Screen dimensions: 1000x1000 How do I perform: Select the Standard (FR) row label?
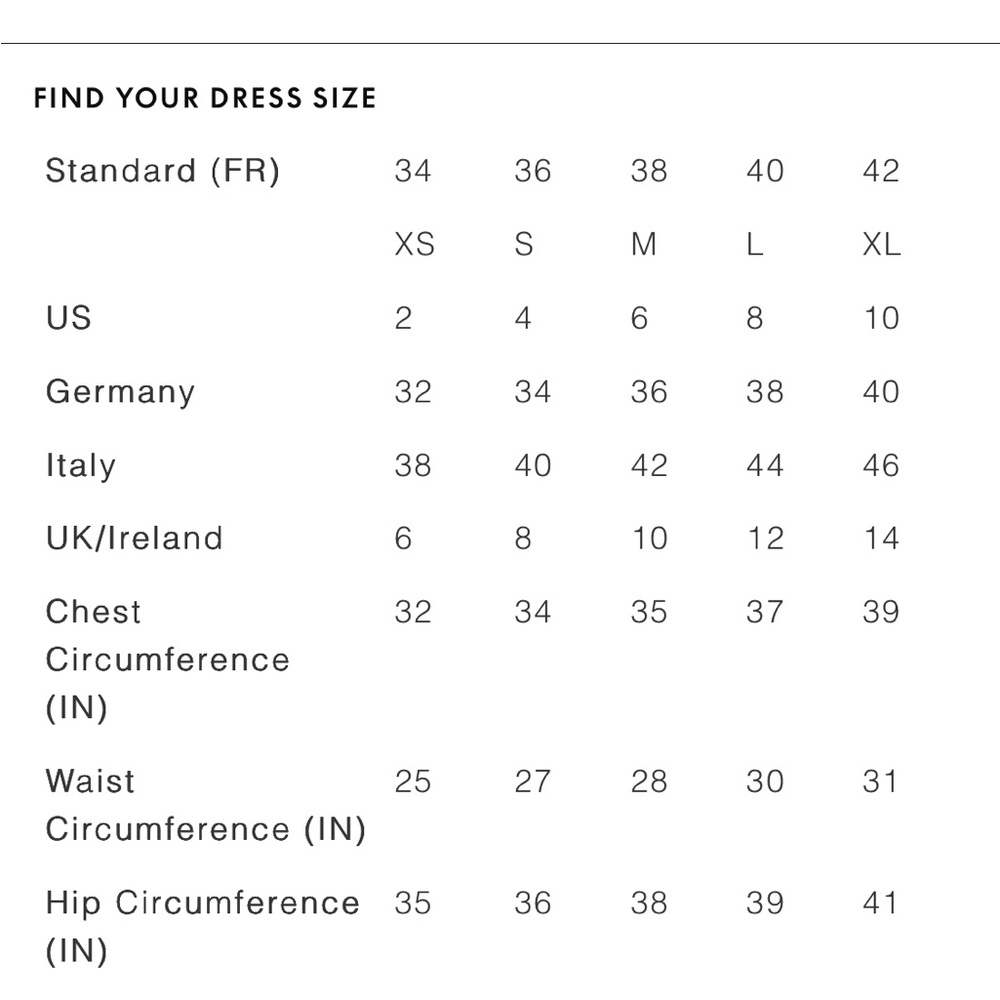162,171
